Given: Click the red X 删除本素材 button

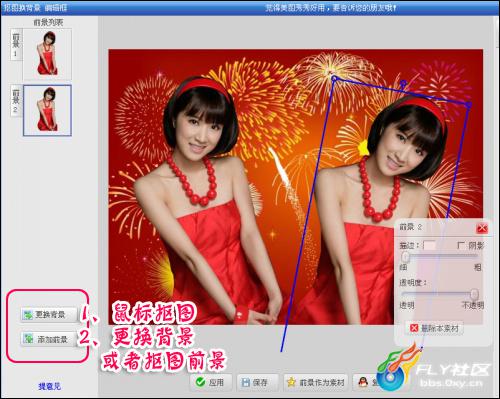Looking at the screenshot, I should pyautogui.click(x=434, y=328).
